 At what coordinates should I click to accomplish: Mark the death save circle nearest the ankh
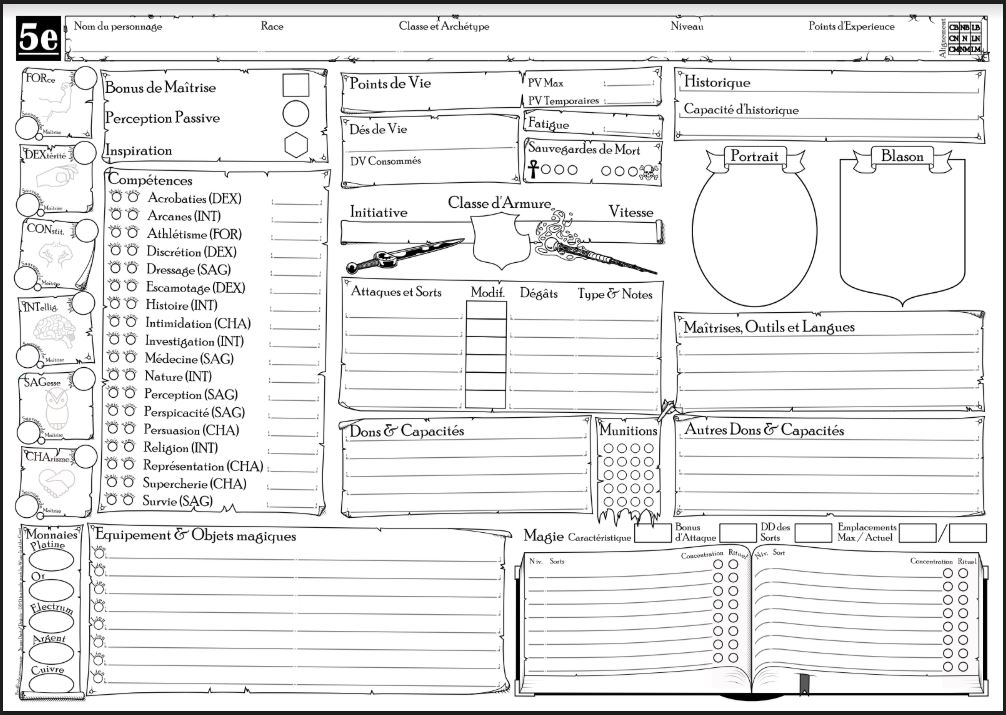pos(546,170)
